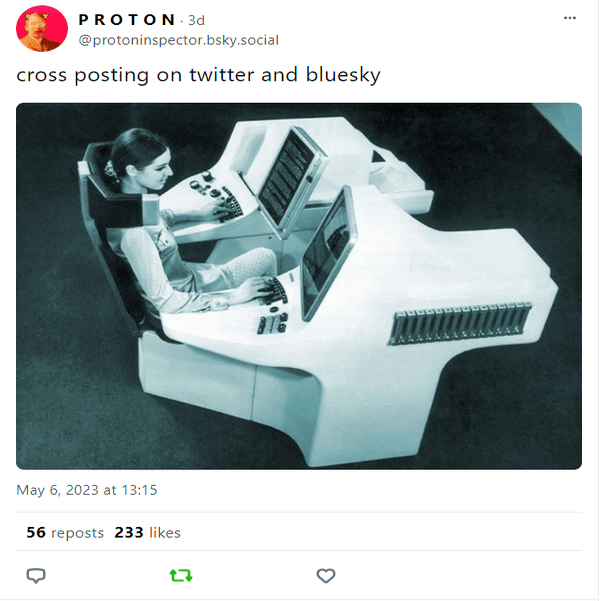Screen dimensions: 601x601
Task: Click the word 'reposts' beside 56
Action: [77, 533]
